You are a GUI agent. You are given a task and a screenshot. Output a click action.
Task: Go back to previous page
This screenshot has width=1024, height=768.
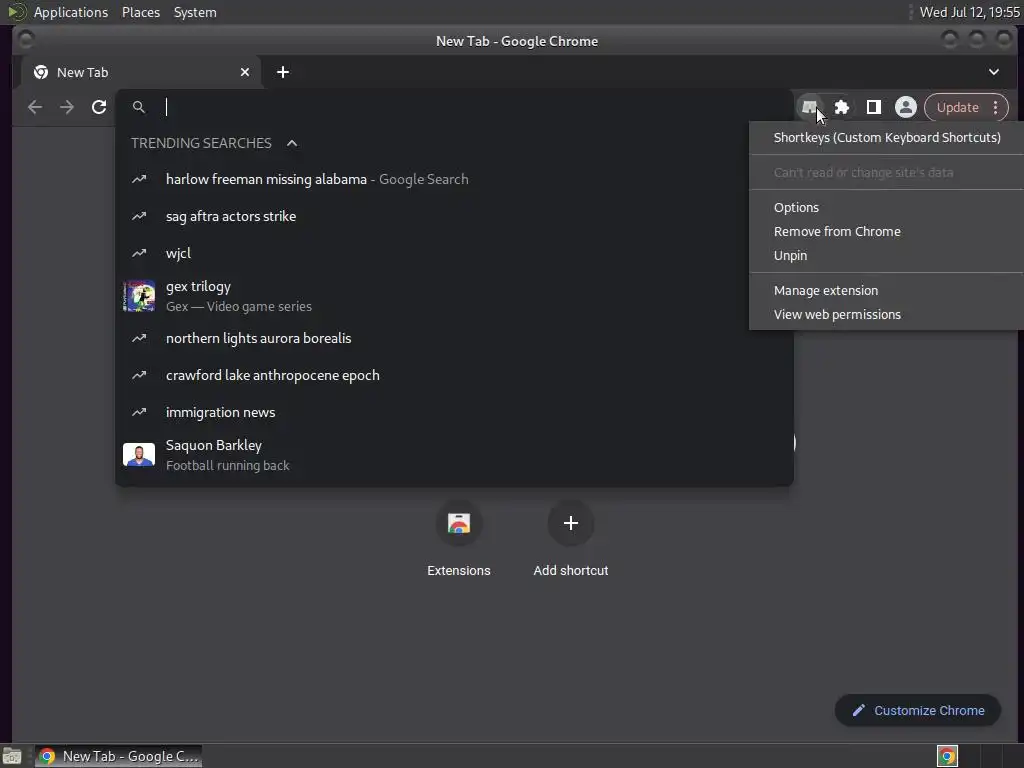click(x=35, y=107)
